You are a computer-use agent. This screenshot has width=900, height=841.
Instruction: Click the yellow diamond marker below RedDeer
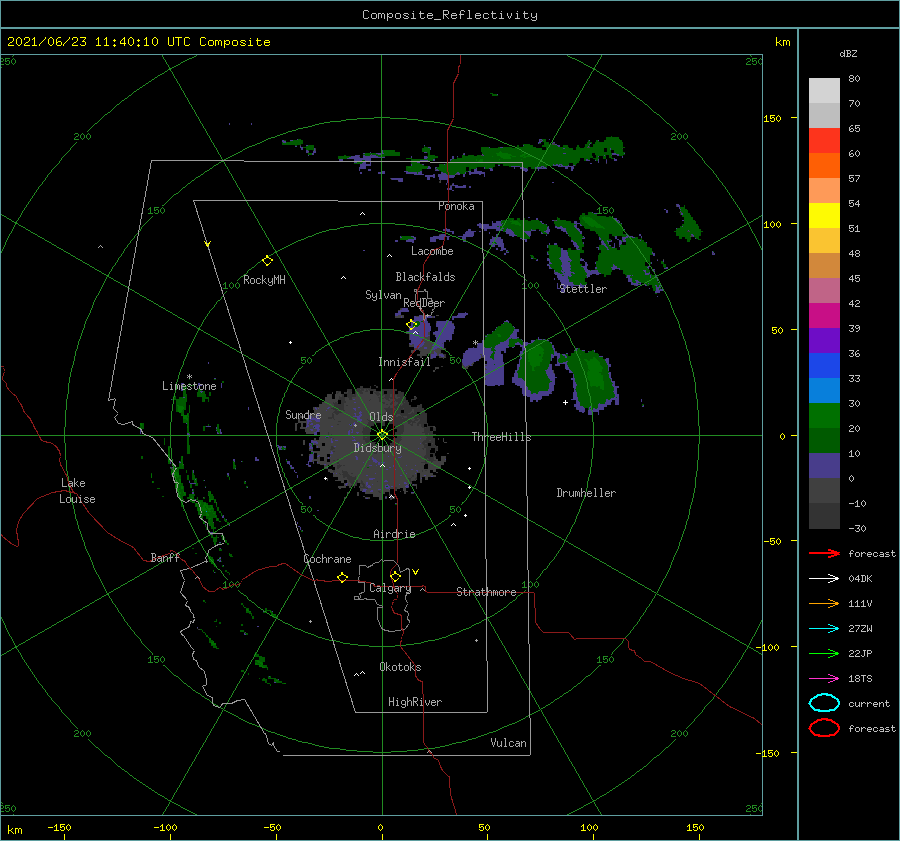(412, 325)
